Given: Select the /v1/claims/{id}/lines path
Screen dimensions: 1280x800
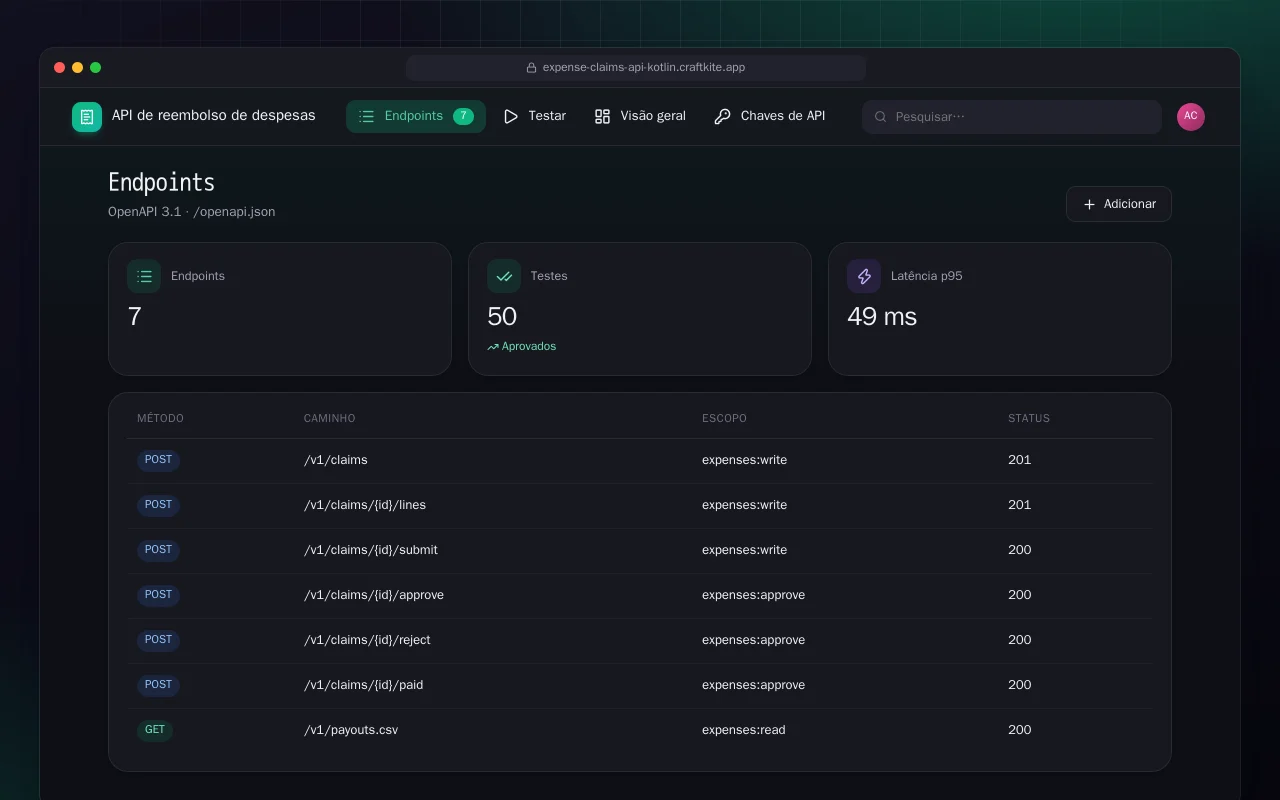Looking at the screenshot, I should click(x=365, y=505).
